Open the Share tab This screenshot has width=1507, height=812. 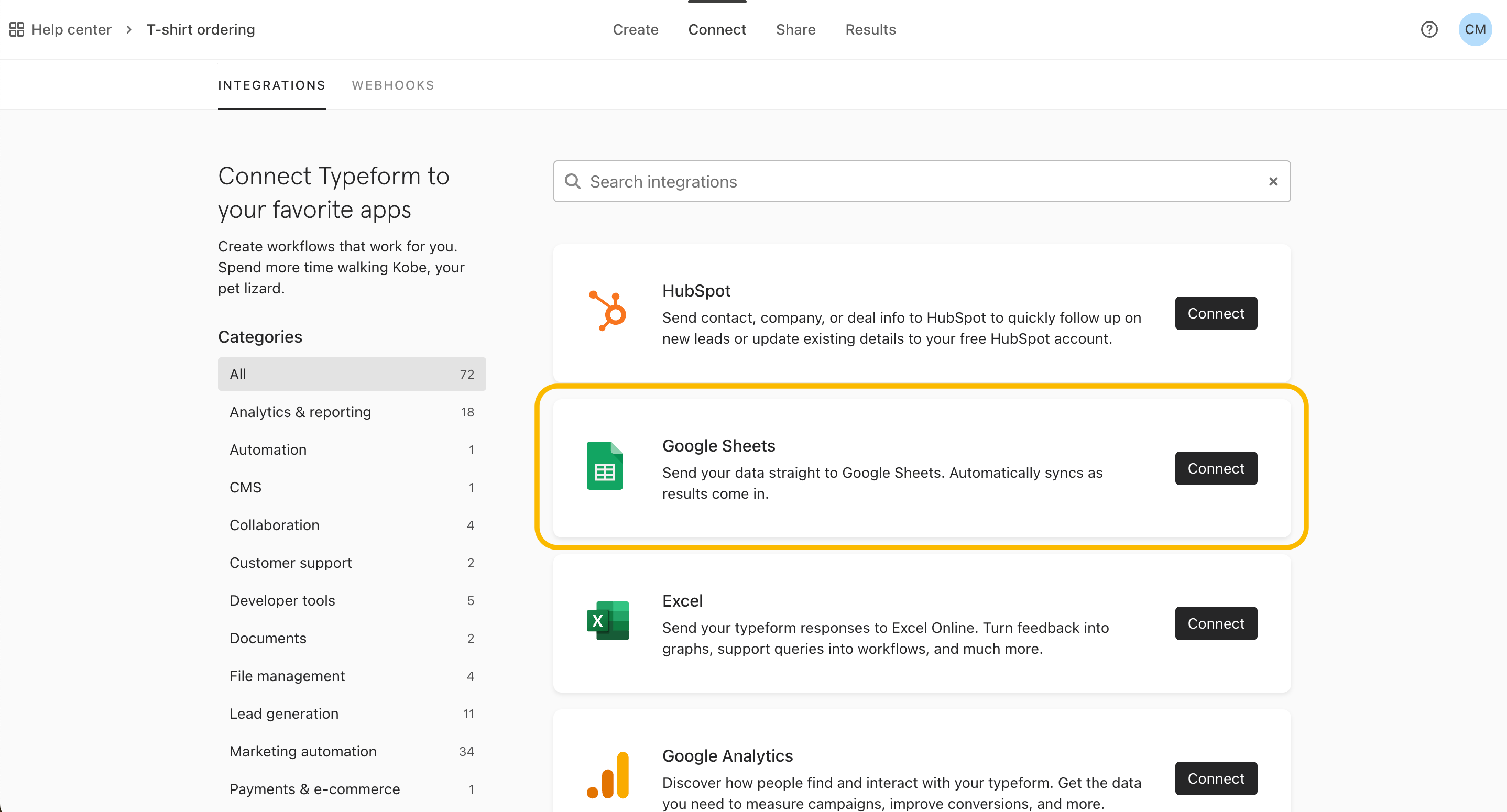click(x=795, y=29)
